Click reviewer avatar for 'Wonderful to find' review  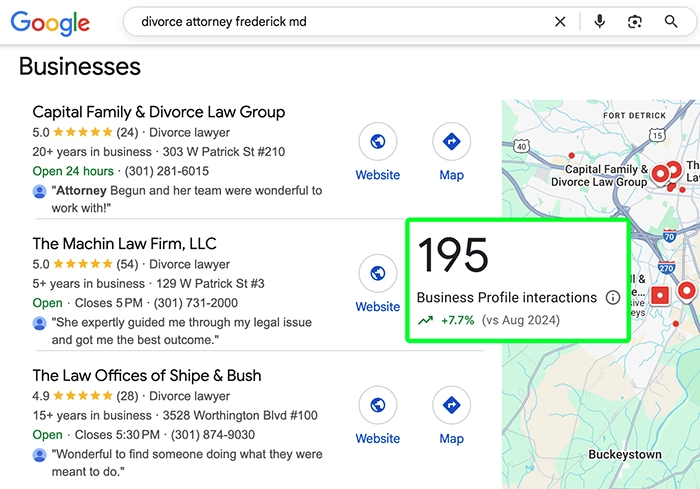39,455
